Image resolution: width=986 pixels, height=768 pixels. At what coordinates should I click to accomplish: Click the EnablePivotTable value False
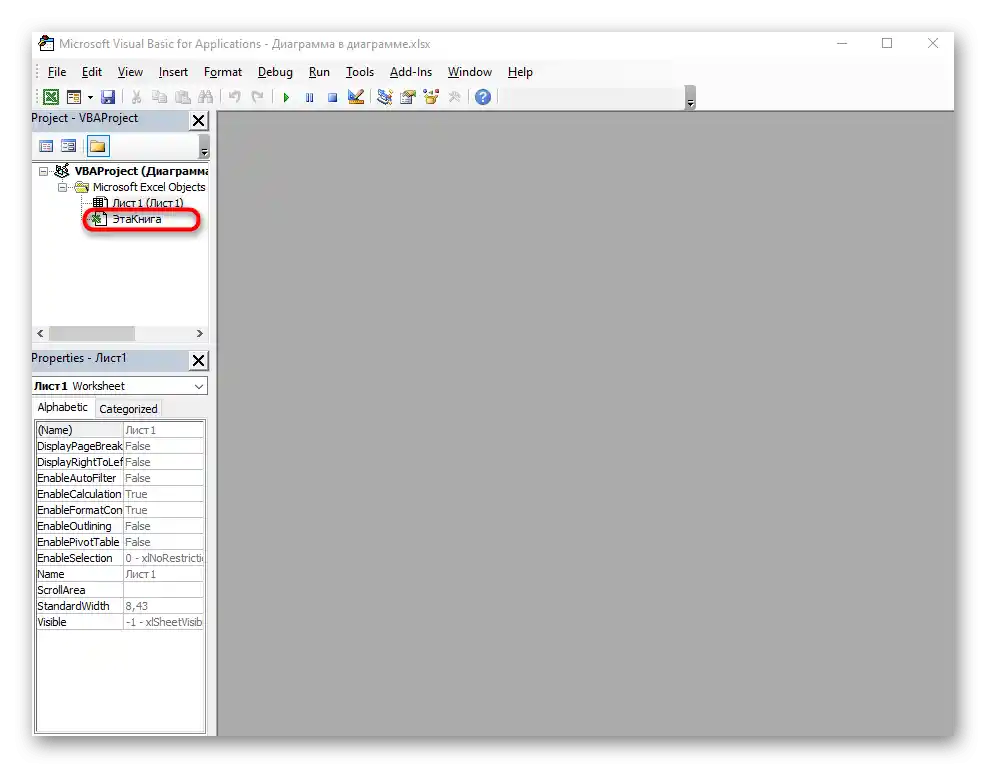click(x=163, y=542)
